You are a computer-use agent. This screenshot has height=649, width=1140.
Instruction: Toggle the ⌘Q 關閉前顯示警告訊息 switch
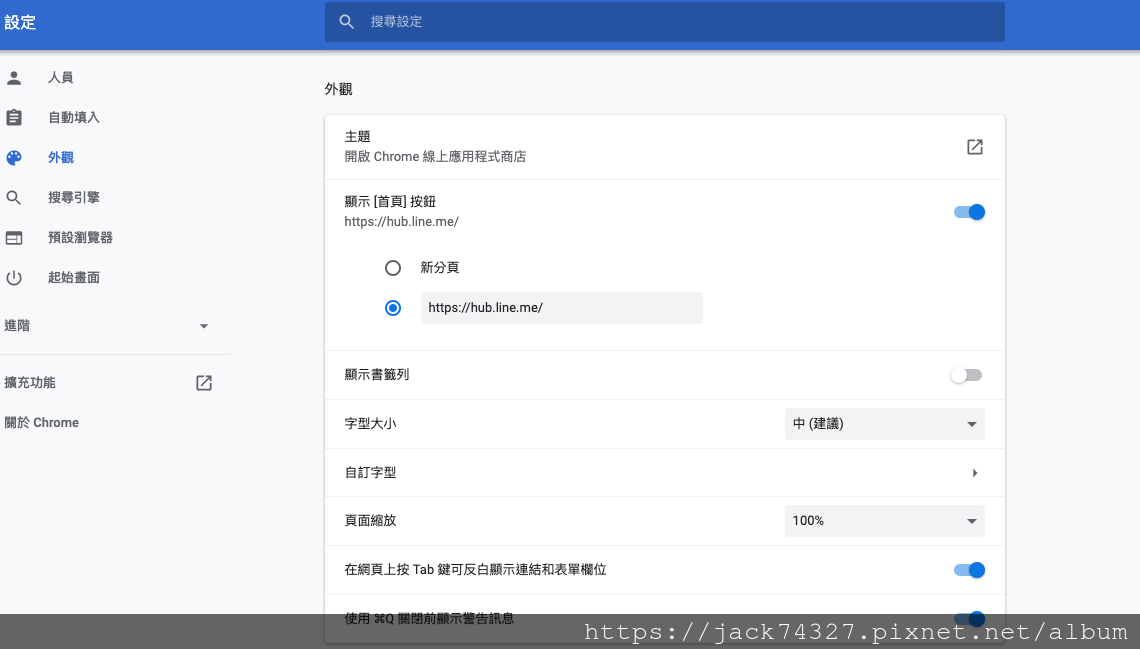point(969,619)
